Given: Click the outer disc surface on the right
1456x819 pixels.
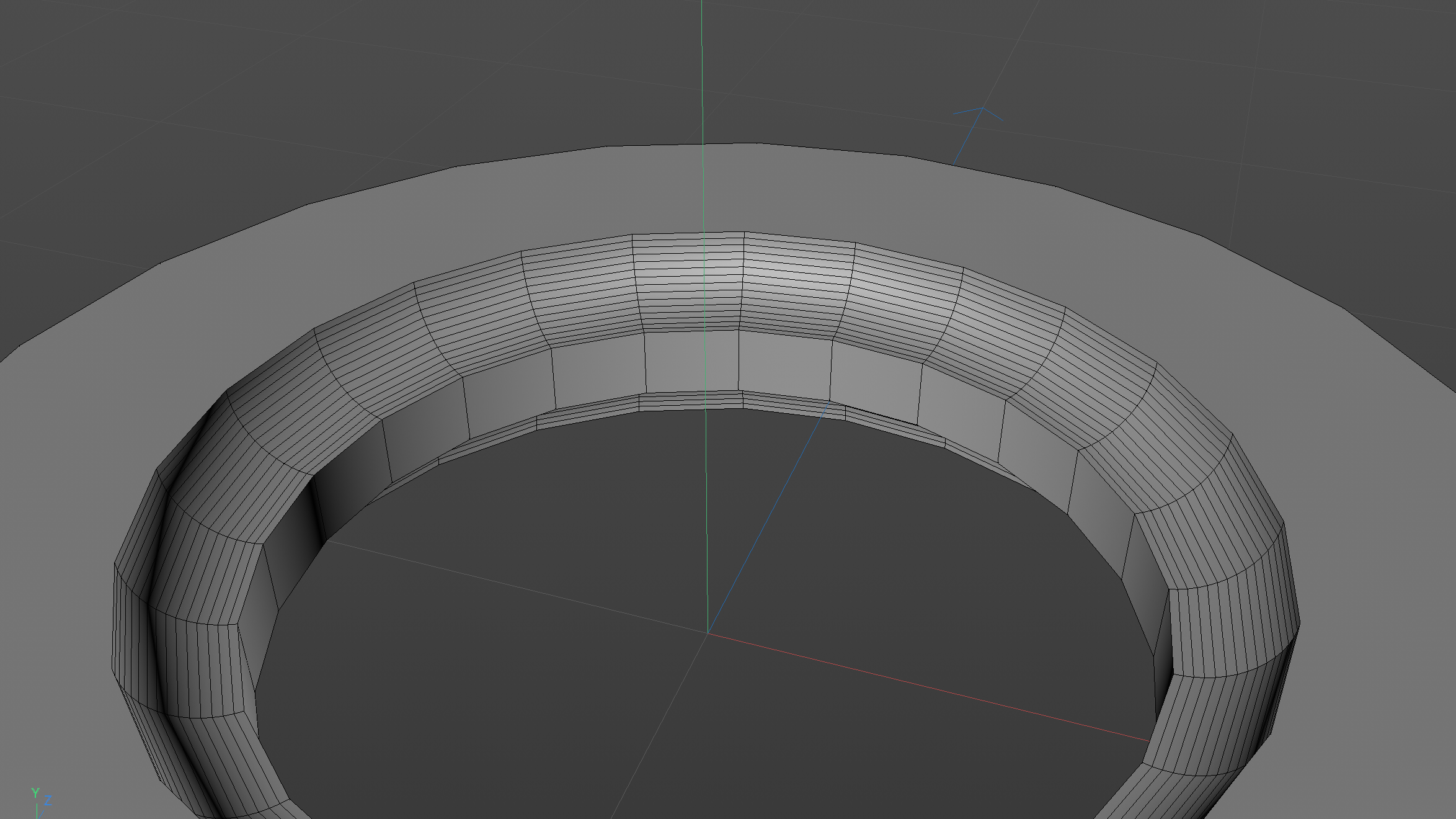Looking at the screenshot, I should click(1377, 496).
